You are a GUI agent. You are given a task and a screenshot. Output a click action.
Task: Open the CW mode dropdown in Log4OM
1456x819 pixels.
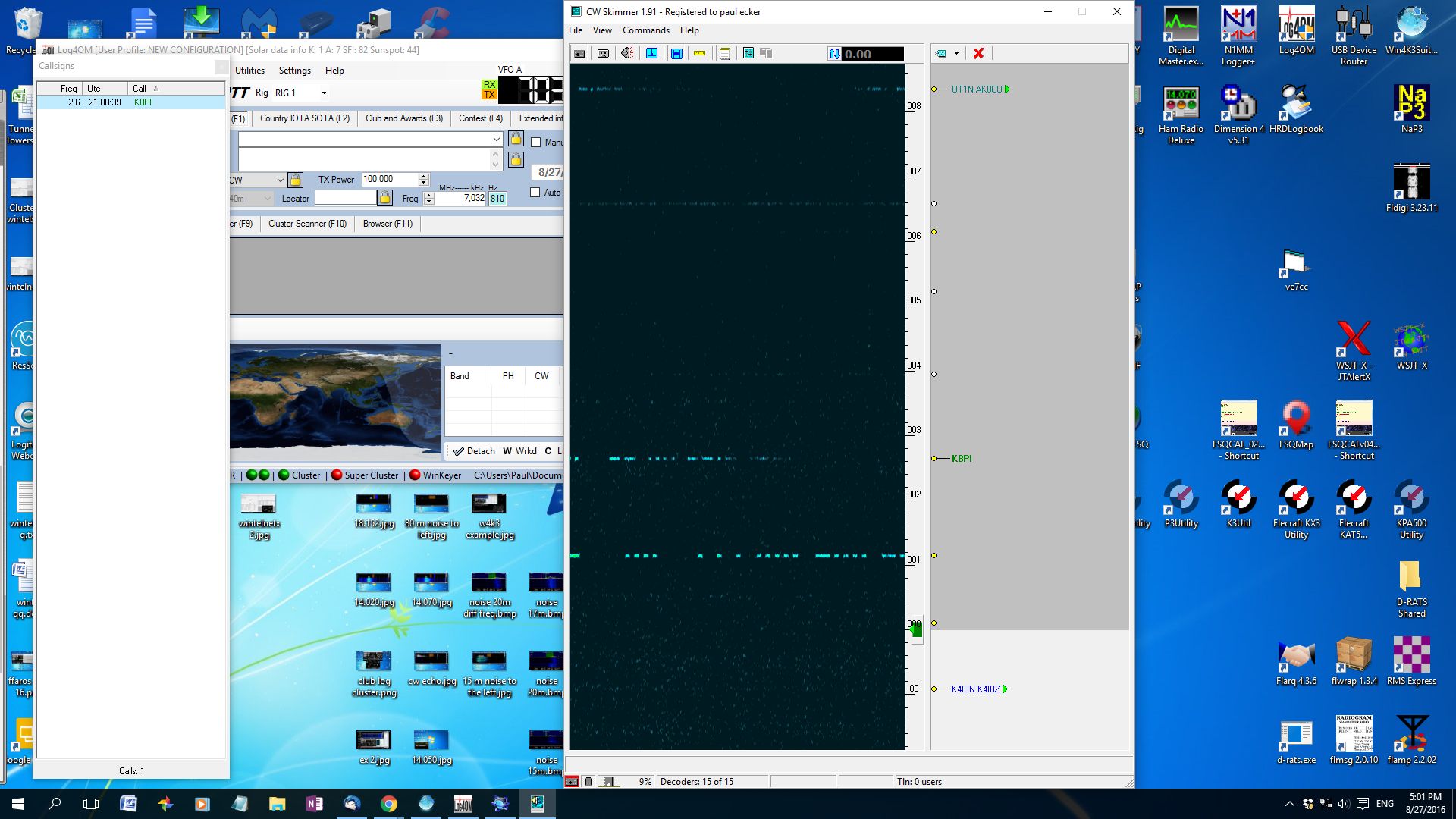[280, 180]
